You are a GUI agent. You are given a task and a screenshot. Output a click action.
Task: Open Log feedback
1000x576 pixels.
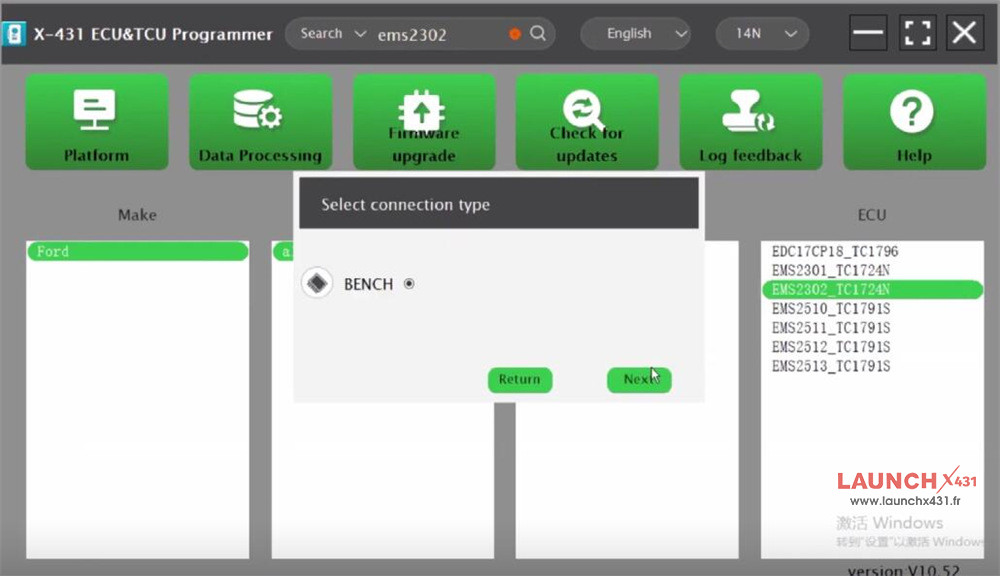coord(750,122)
